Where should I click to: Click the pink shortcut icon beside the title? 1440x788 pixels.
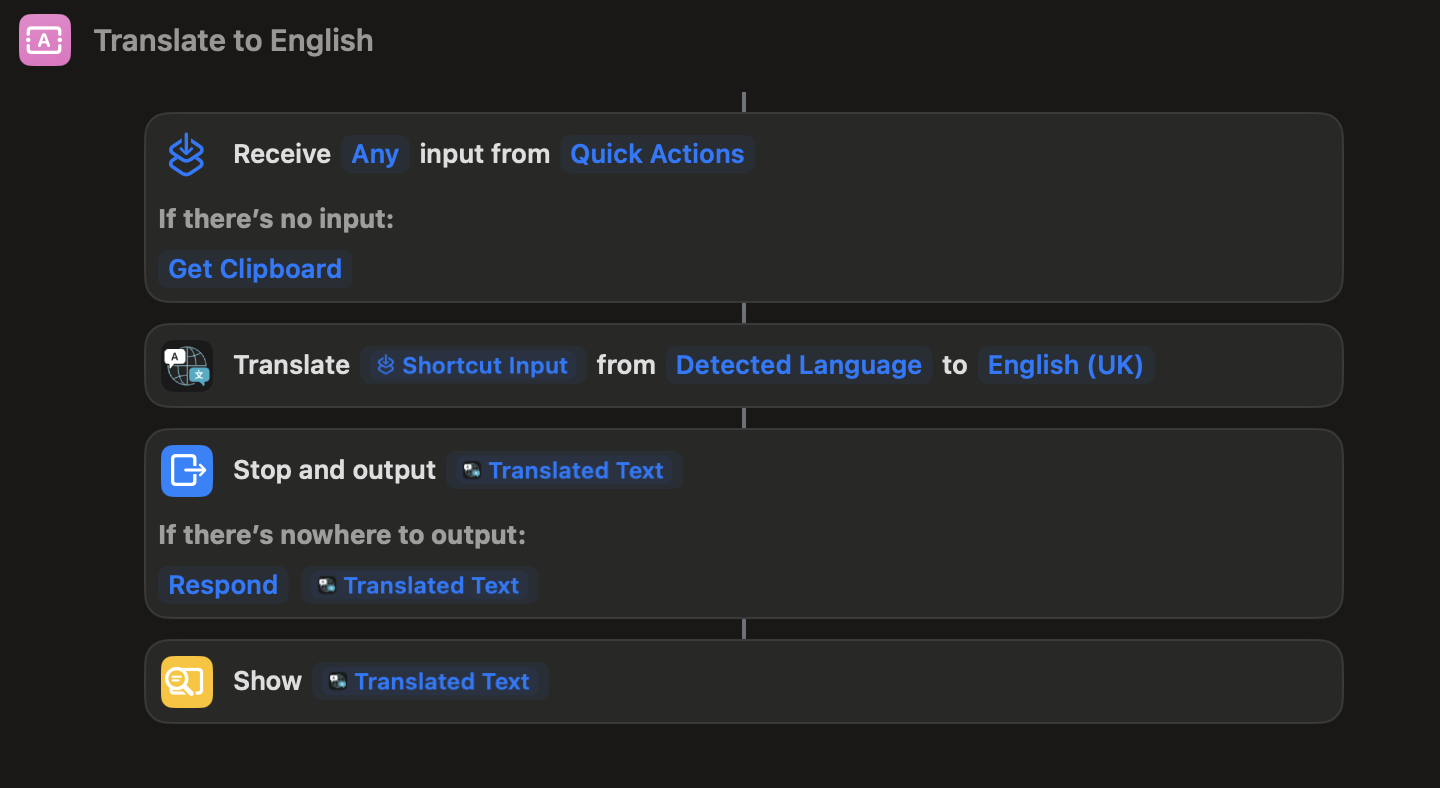pos(45,40)
